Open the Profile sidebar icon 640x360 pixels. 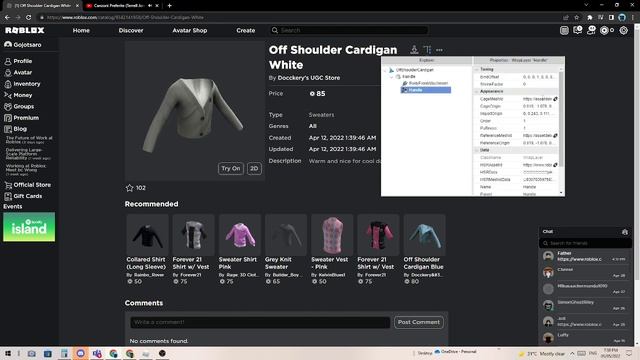point(8,61)
